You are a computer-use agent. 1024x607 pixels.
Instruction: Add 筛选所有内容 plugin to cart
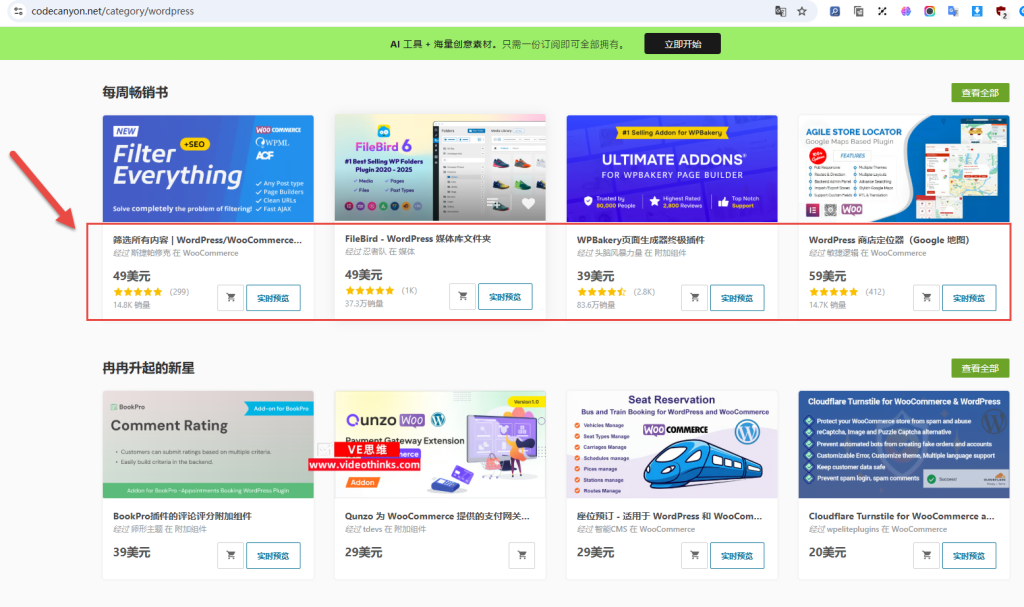pyautogui.click(x=231, y=296)
